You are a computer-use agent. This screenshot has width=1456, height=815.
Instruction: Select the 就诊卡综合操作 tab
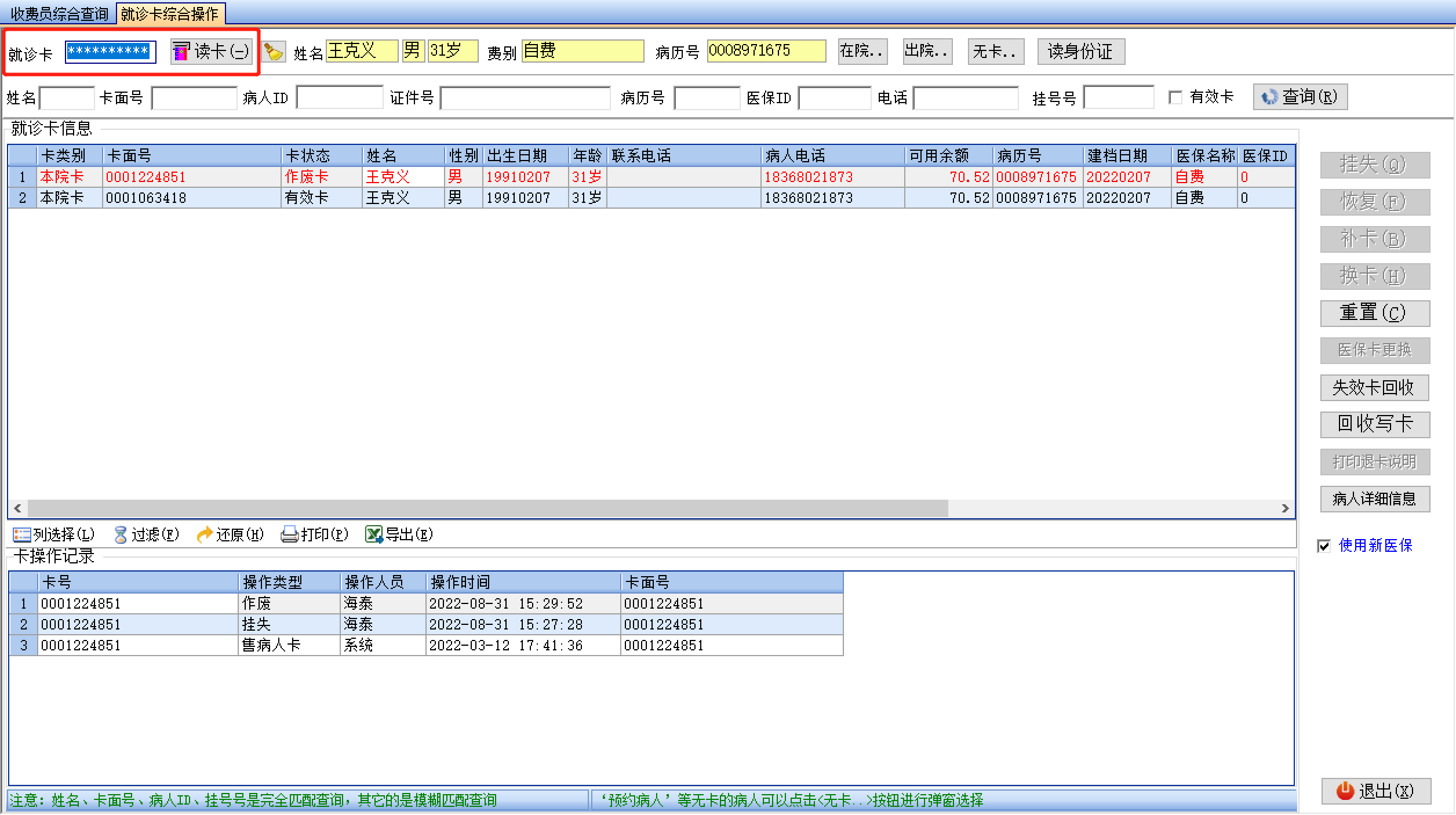[x=170, y=13]
